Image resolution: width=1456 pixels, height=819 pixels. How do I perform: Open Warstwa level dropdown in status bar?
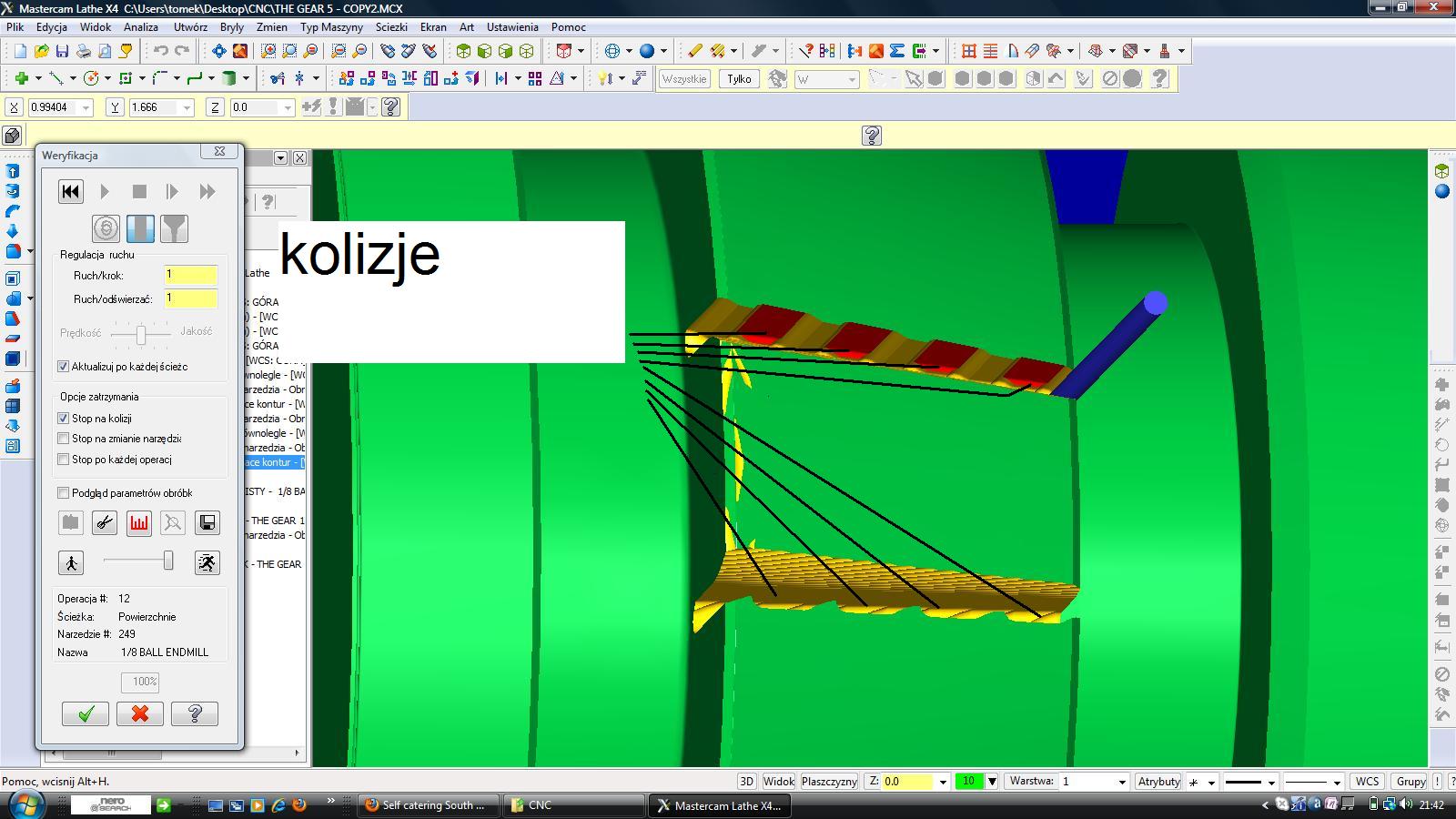click(1122, 782)
